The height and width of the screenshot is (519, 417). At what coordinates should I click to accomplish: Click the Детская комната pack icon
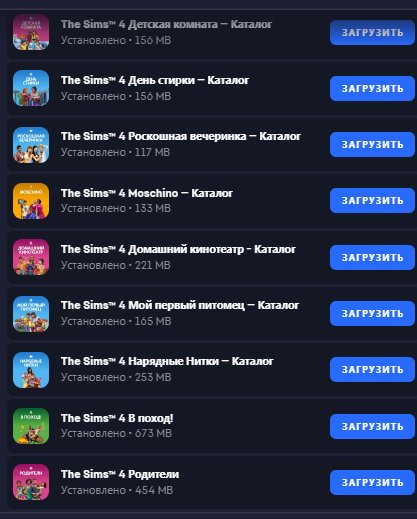(31, 32)
